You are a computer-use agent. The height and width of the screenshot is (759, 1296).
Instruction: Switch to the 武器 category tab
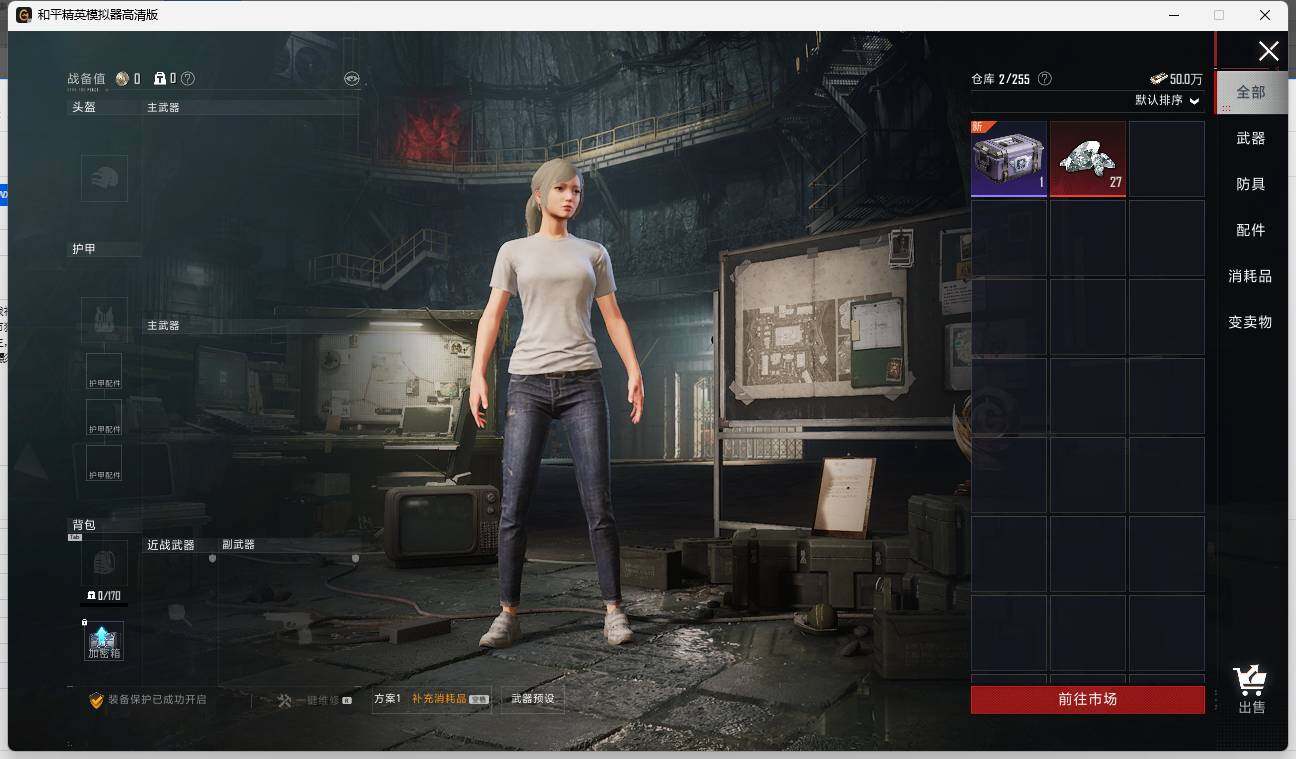click(x=1251, y=138)
